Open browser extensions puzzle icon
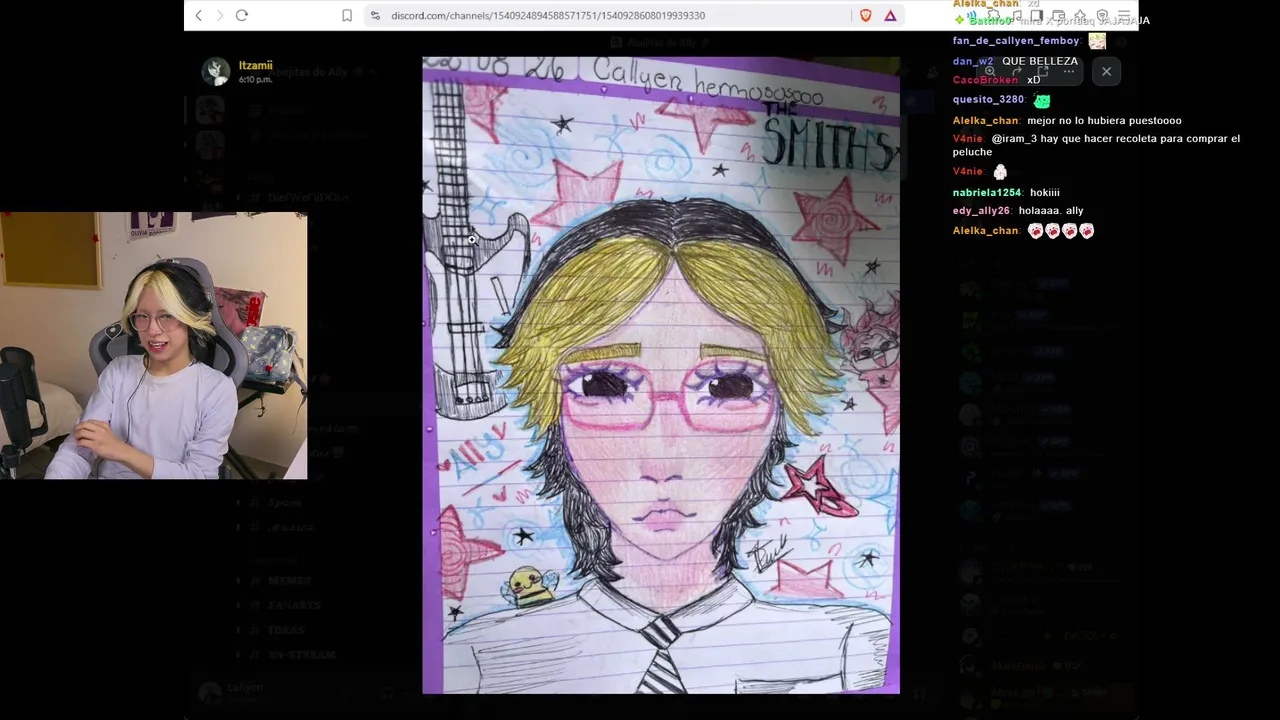This screenshot has width=1280, height=720. (993, 16)
